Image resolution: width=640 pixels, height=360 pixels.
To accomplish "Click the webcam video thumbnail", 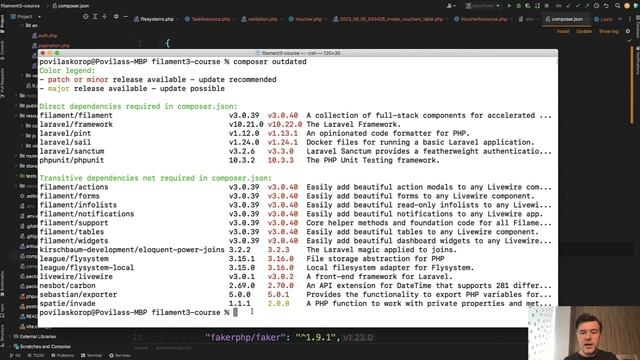I will (584, 333).
